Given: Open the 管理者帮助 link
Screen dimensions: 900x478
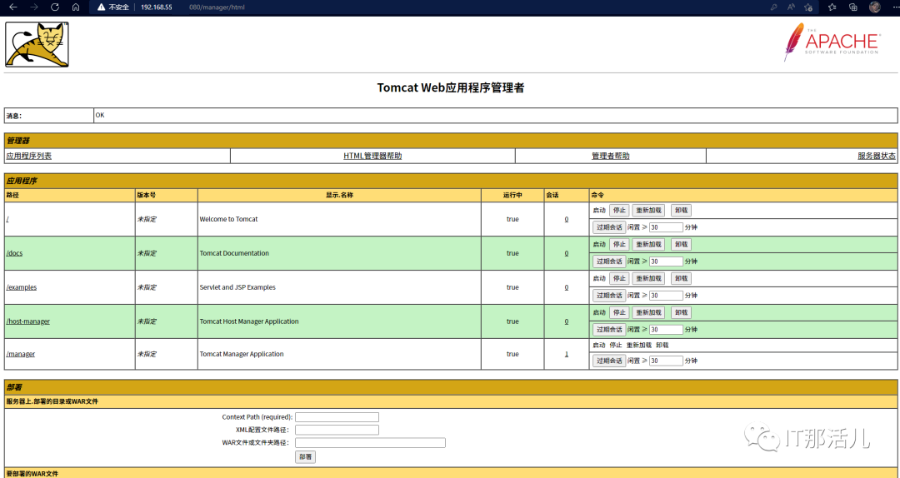Looking at the screenshot, I should 611,156.
